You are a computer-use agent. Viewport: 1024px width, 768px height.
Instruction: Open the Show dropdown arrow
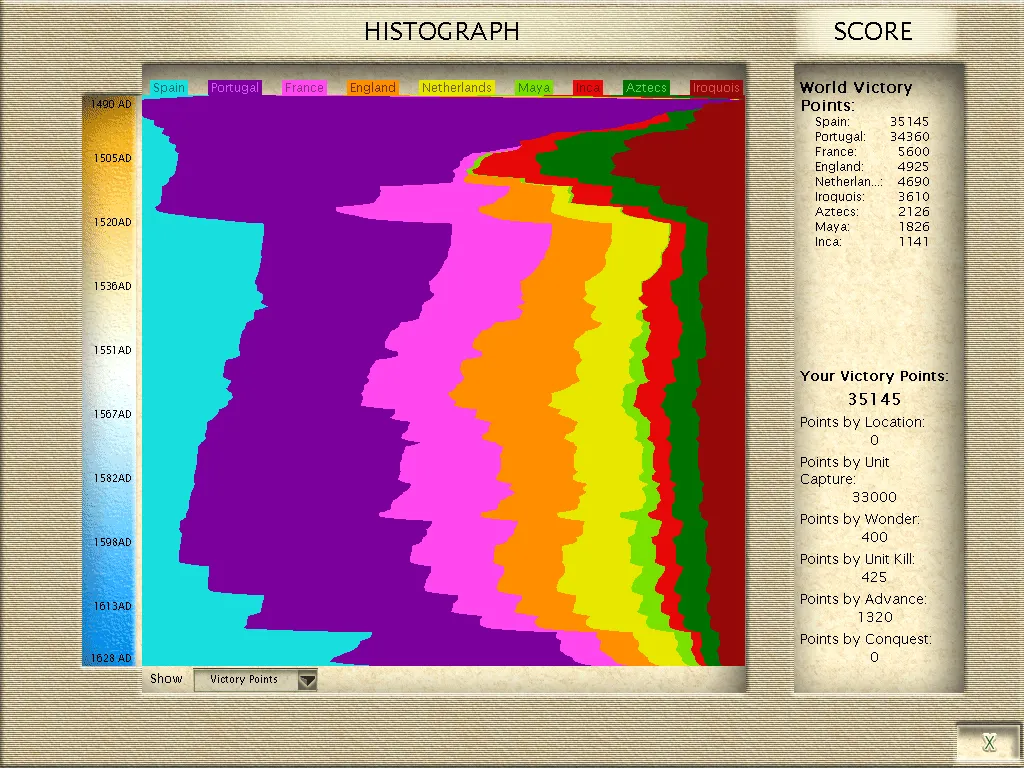pyautogui.click(x=307, y=680)
